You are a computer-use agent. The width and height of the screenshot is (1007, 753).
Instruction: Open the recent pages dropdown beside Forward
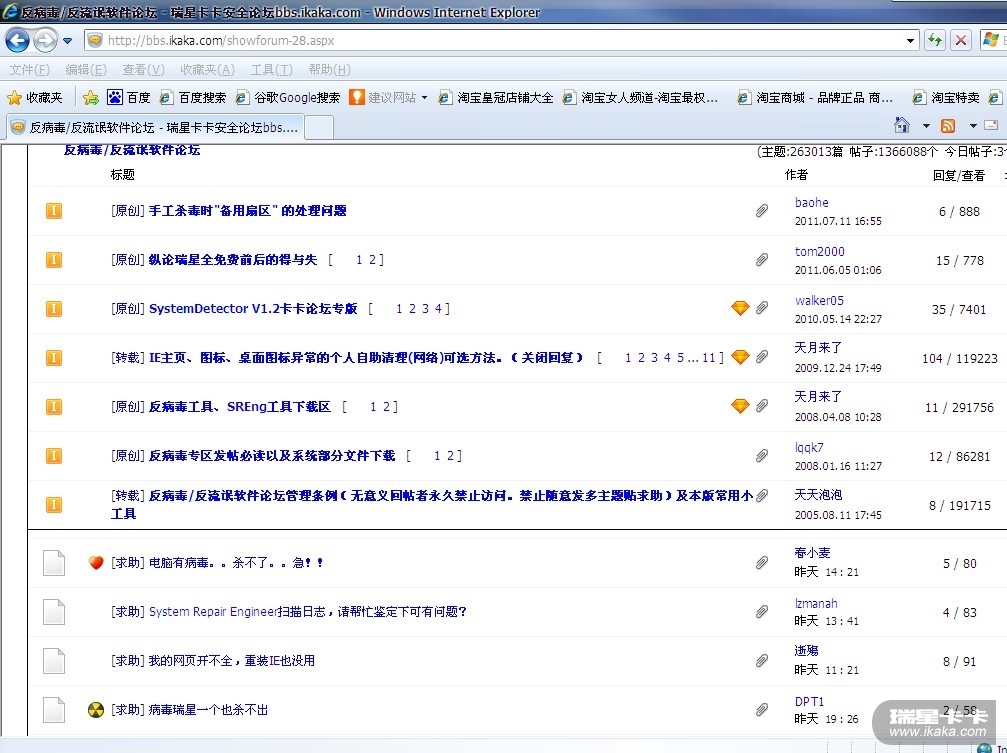click(x=67, y=40)
